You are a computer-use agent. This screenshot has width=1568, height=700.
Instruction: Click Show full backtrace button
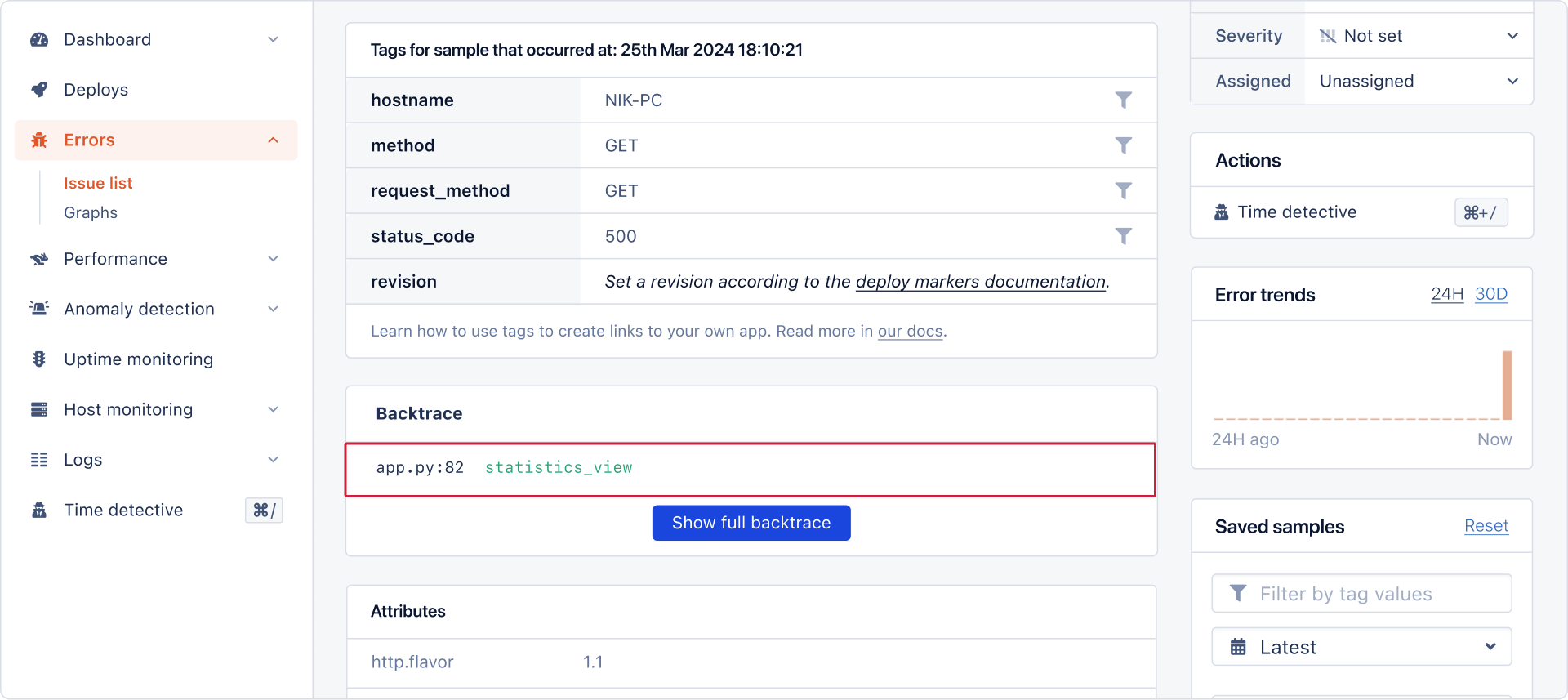point(751,523)
